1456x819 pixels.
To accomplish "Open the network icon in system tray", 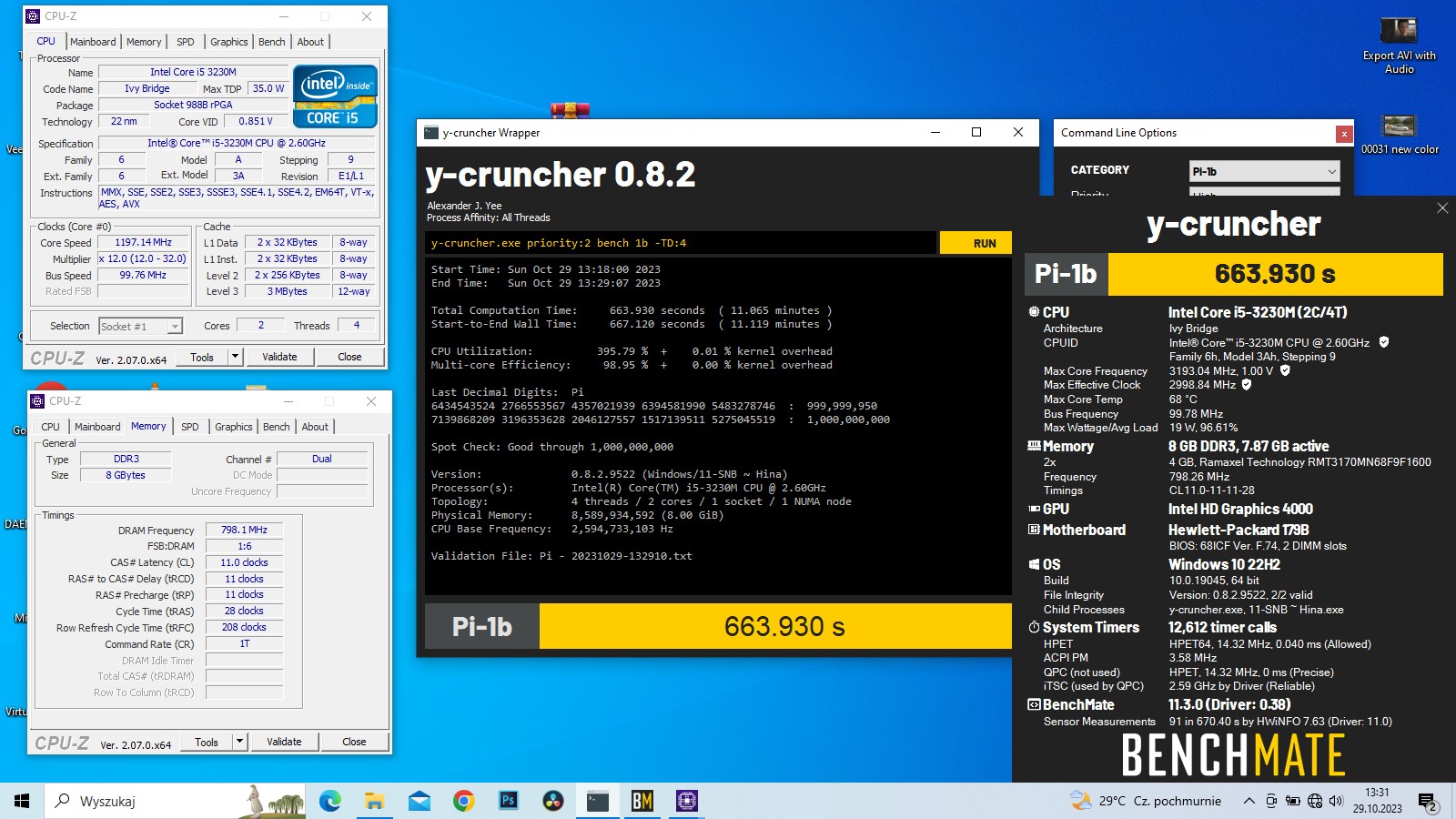I will pyautogui.click(x=1314, y=801).
